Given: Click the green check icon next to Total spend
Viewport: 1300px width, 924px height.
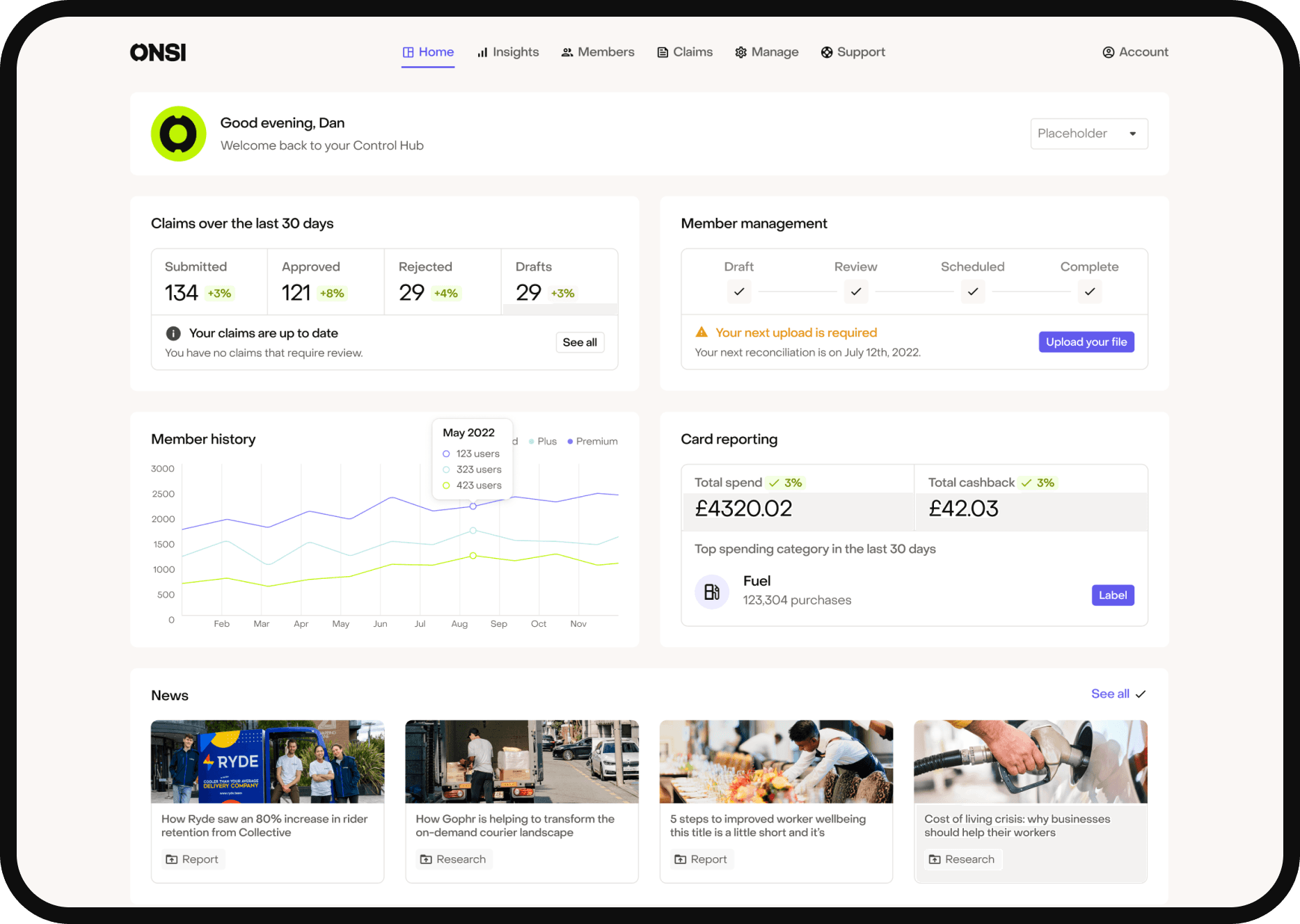Looking at the screenshot, I should tap(774, 483).
